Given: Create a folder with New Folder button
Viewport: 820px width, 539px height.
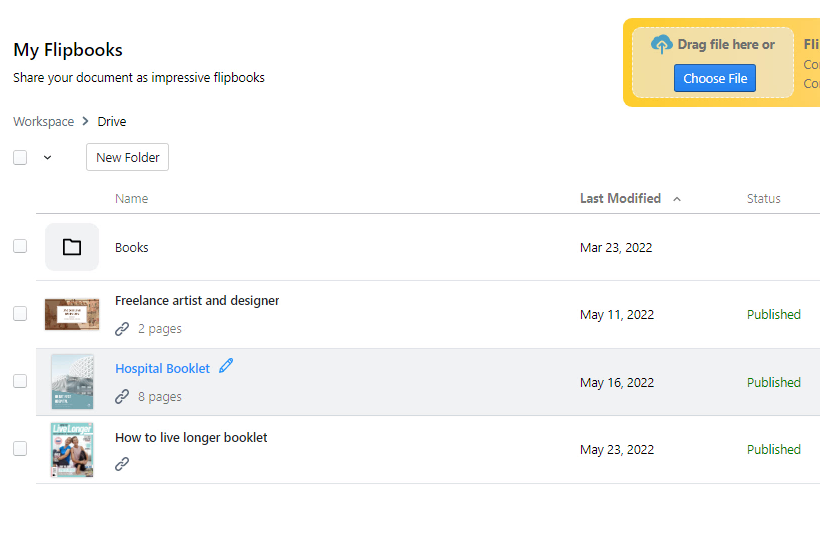Looking at the screenshot, I should (127, 157).
